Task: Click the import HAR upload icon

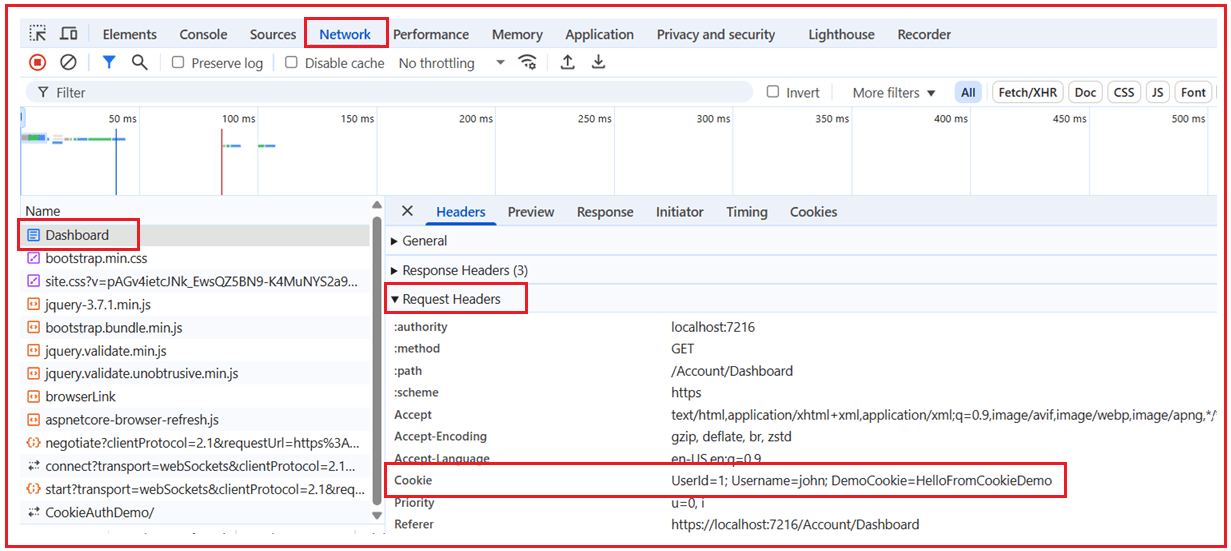Action: pos(567,62)
